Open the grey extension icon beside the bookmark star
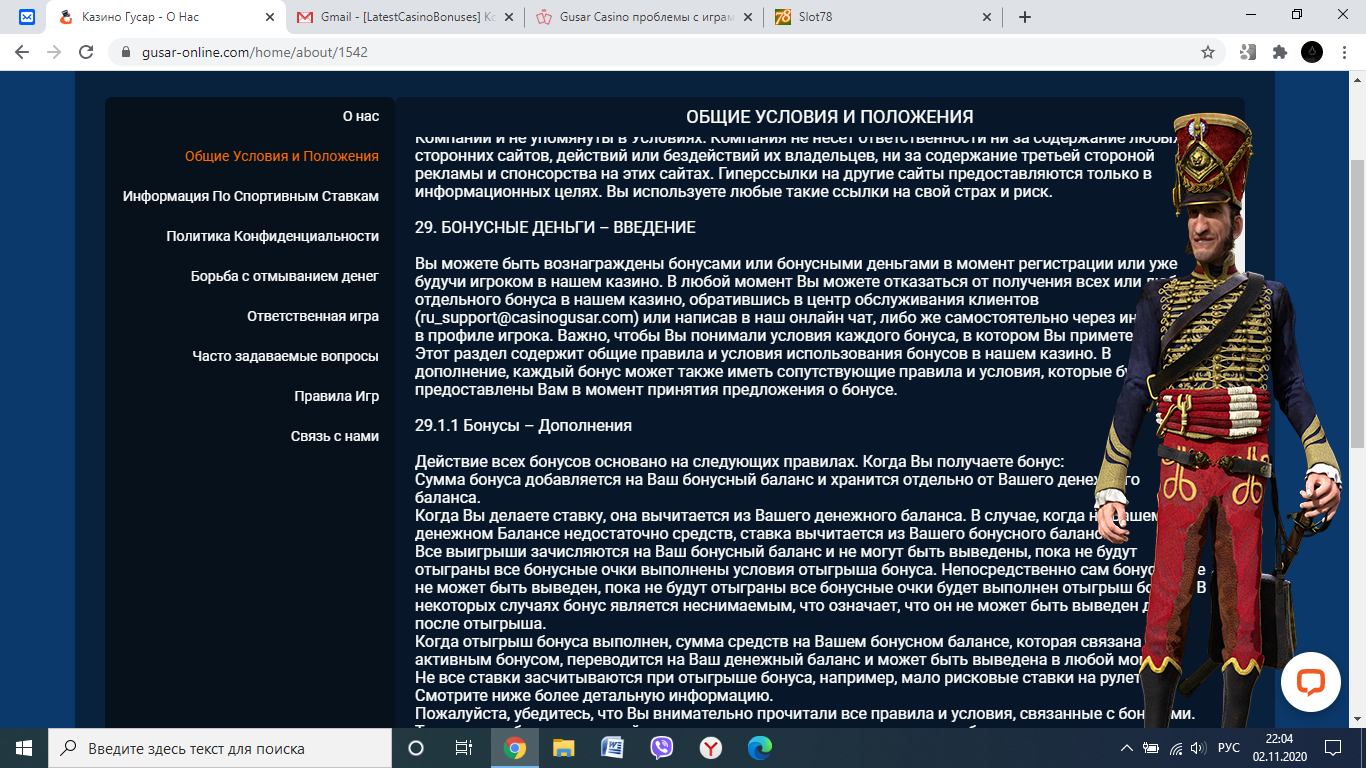Screen dimensions: 1366x768 (1247, 52)
